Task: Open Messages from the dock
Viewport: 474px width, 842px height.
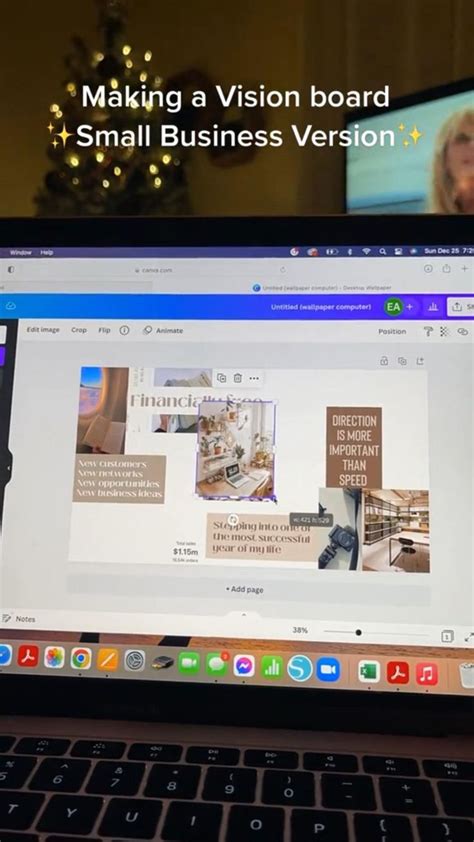Action: [216, 665]
